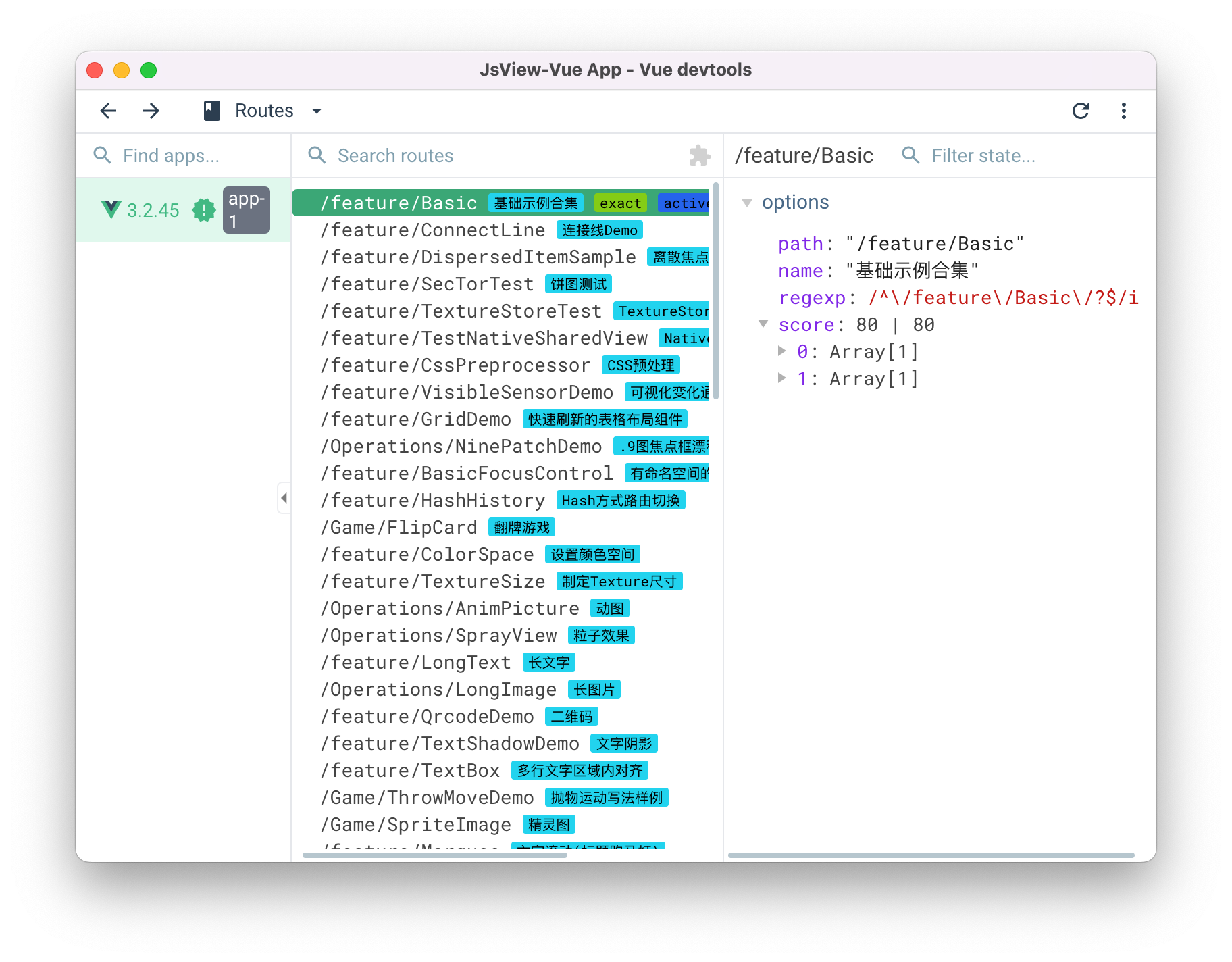Open the Routes inspector dropdown
This screenshot has width=1232, height=962.
click(317, 111)
